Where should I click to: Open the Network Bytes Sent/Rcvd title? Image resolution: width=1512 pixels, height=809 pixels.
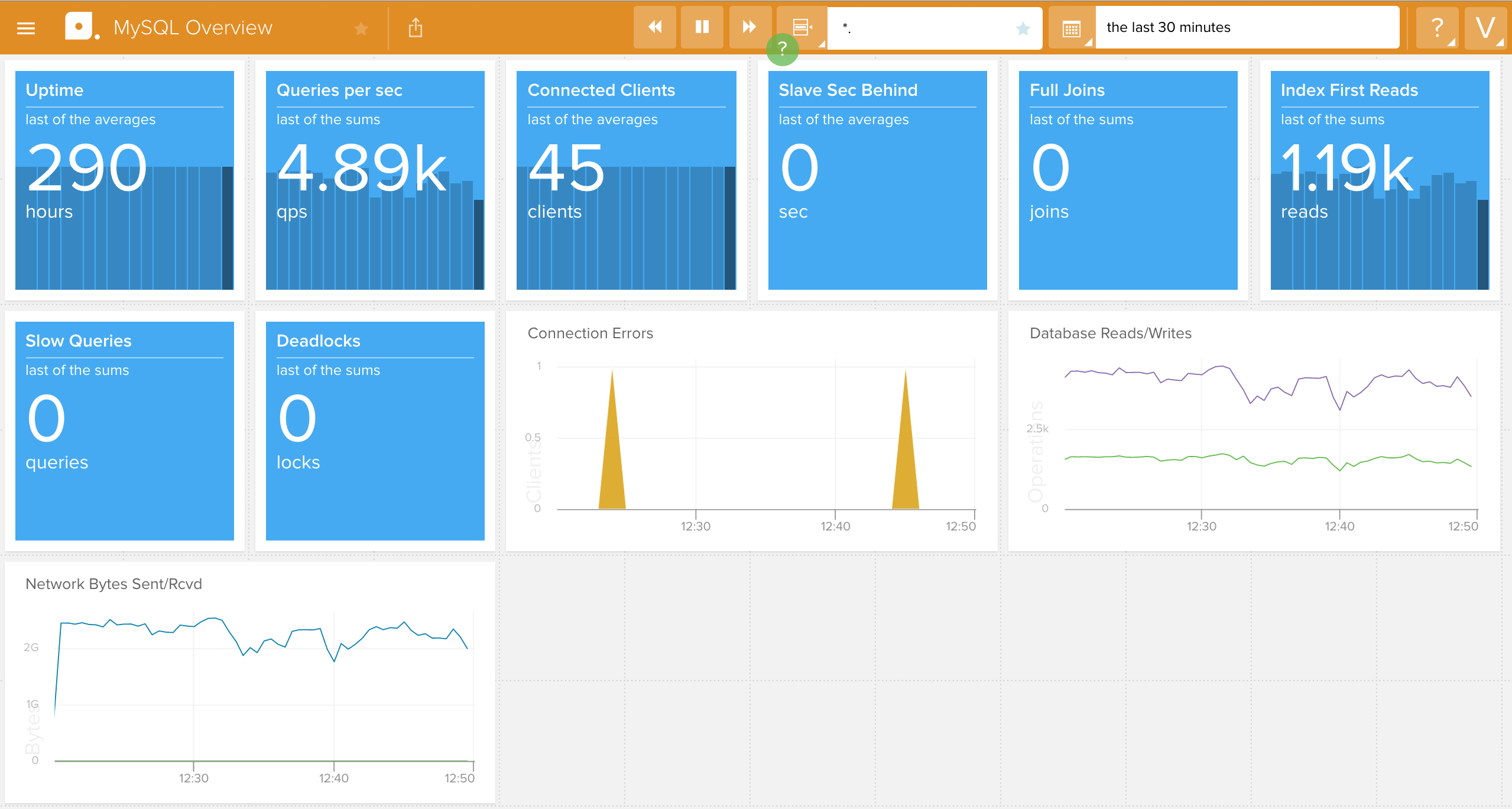(x=113, y=584)
